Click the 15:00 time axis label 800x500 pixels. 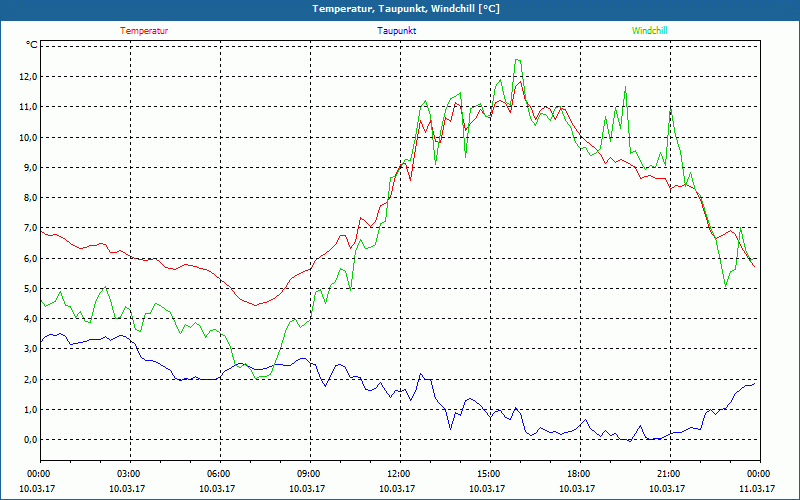pos(490,474)
